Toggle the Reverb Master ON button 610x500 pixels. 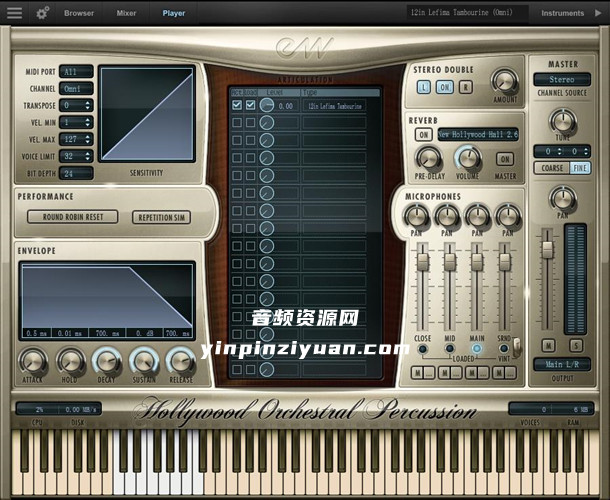(505, 159)
